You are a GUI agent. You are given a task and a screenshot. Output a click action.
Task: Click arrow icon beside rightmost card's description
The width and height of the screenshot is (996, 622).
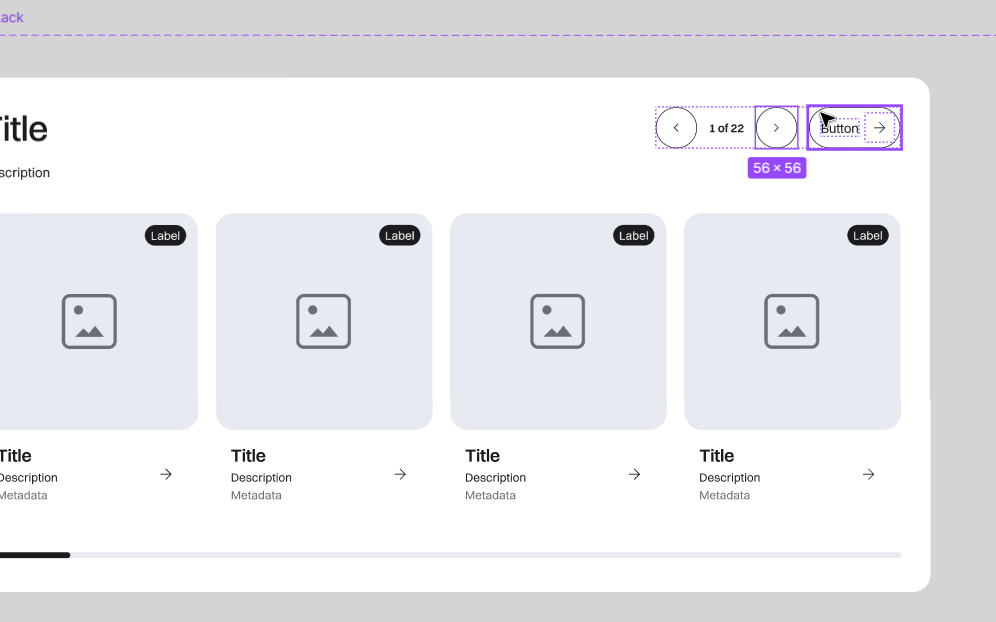pyautogui.click(x=868, y=474)
